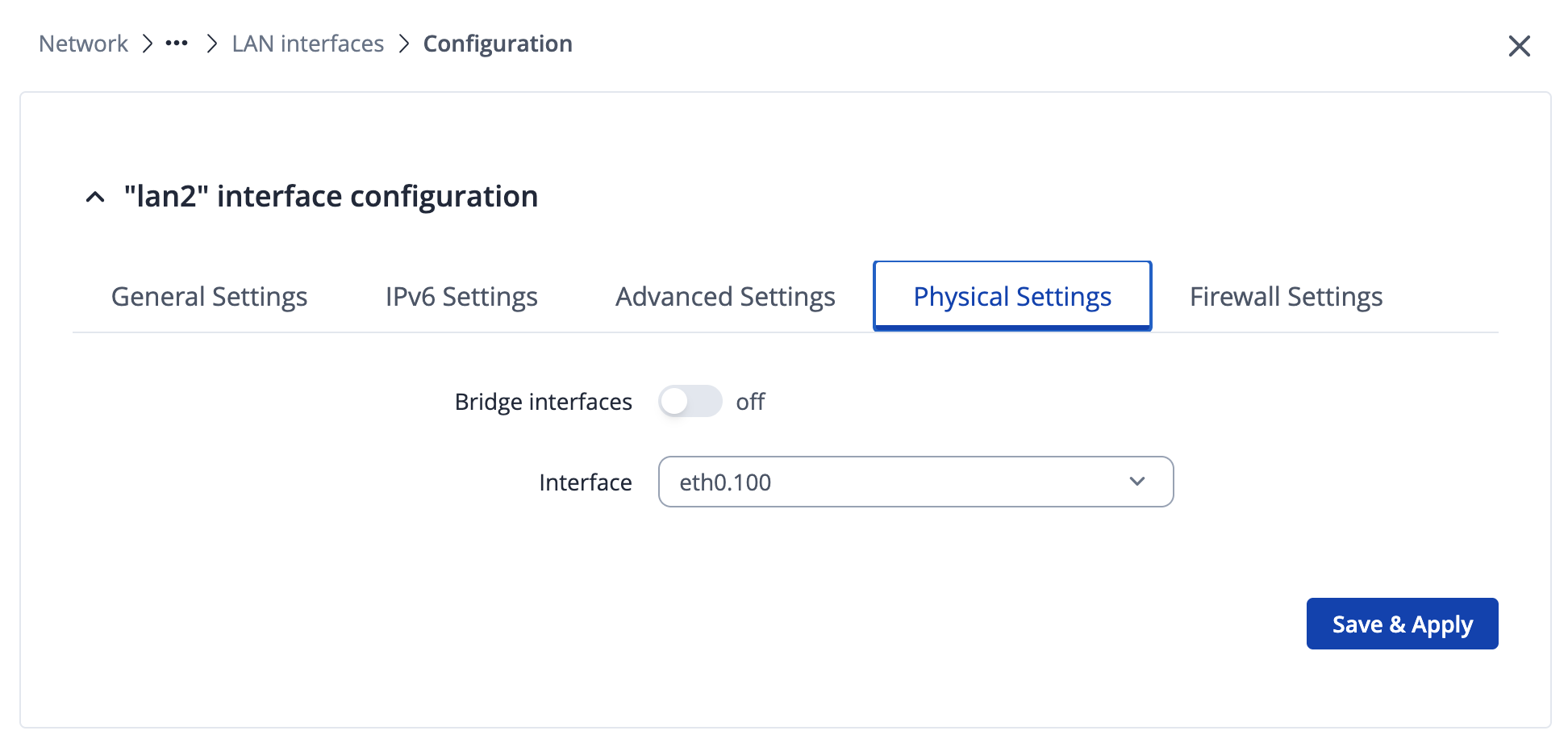The height and width of the screenshot is (739, 1568).
Task: Click the Interface field label
Action: [585, 482]
